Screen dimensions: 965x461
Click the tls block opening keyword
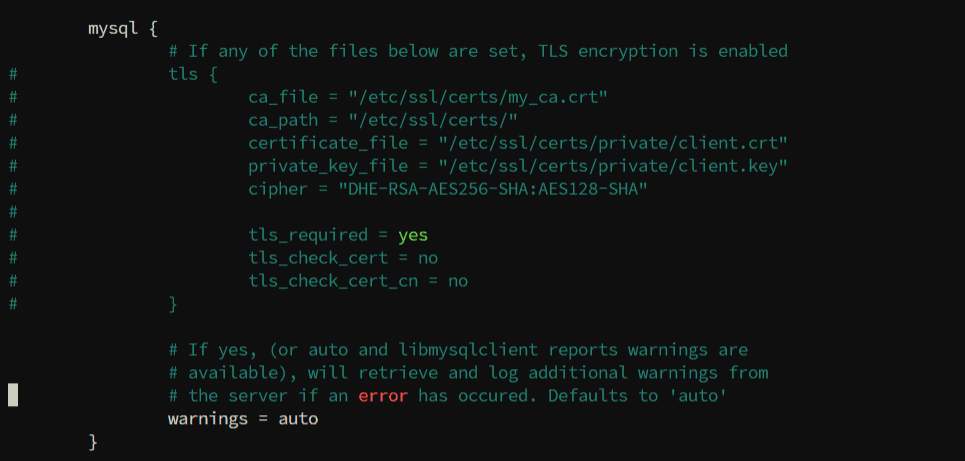click(x=183, y=74)
